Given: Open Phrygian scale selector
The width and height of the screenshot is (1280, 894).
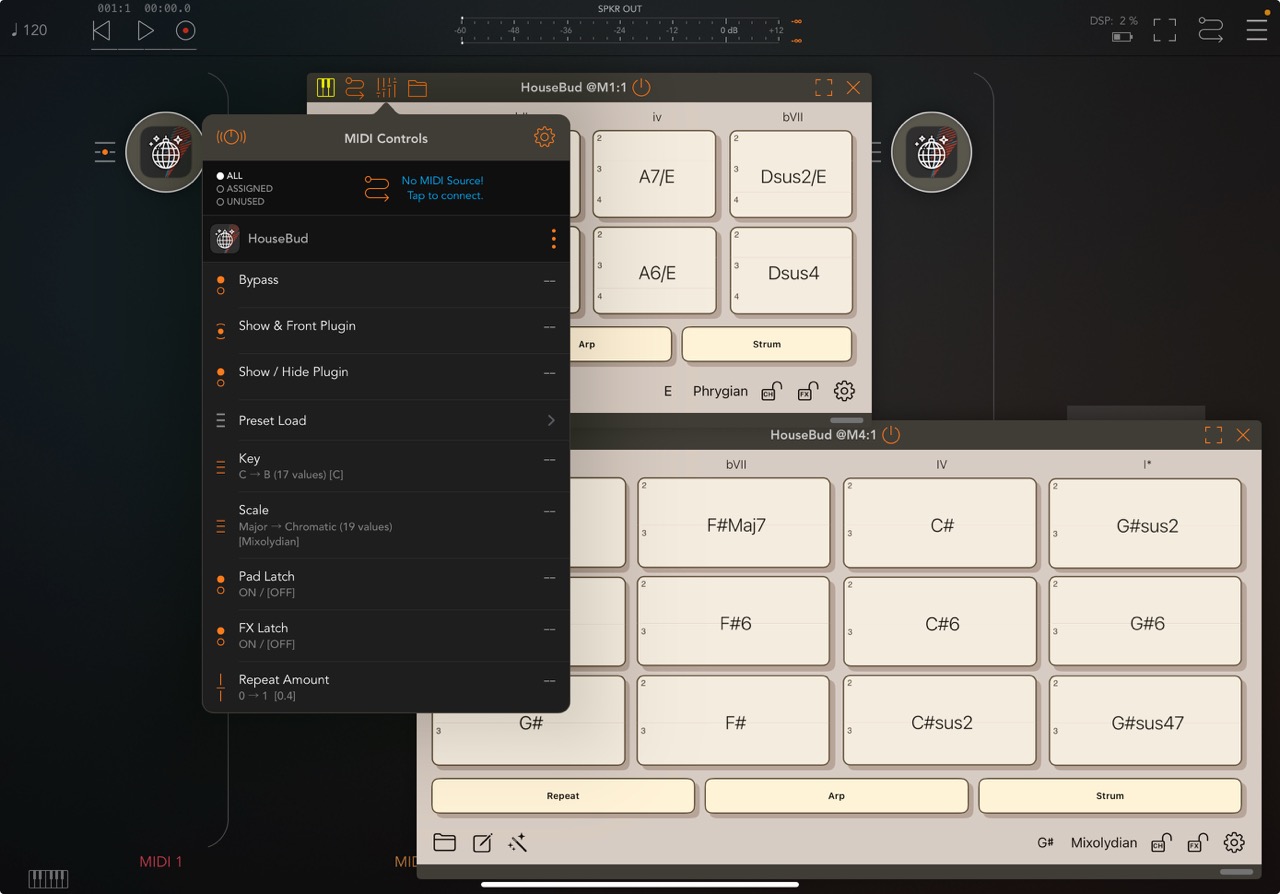Looking at the screenshot, I should click(720, 391).
